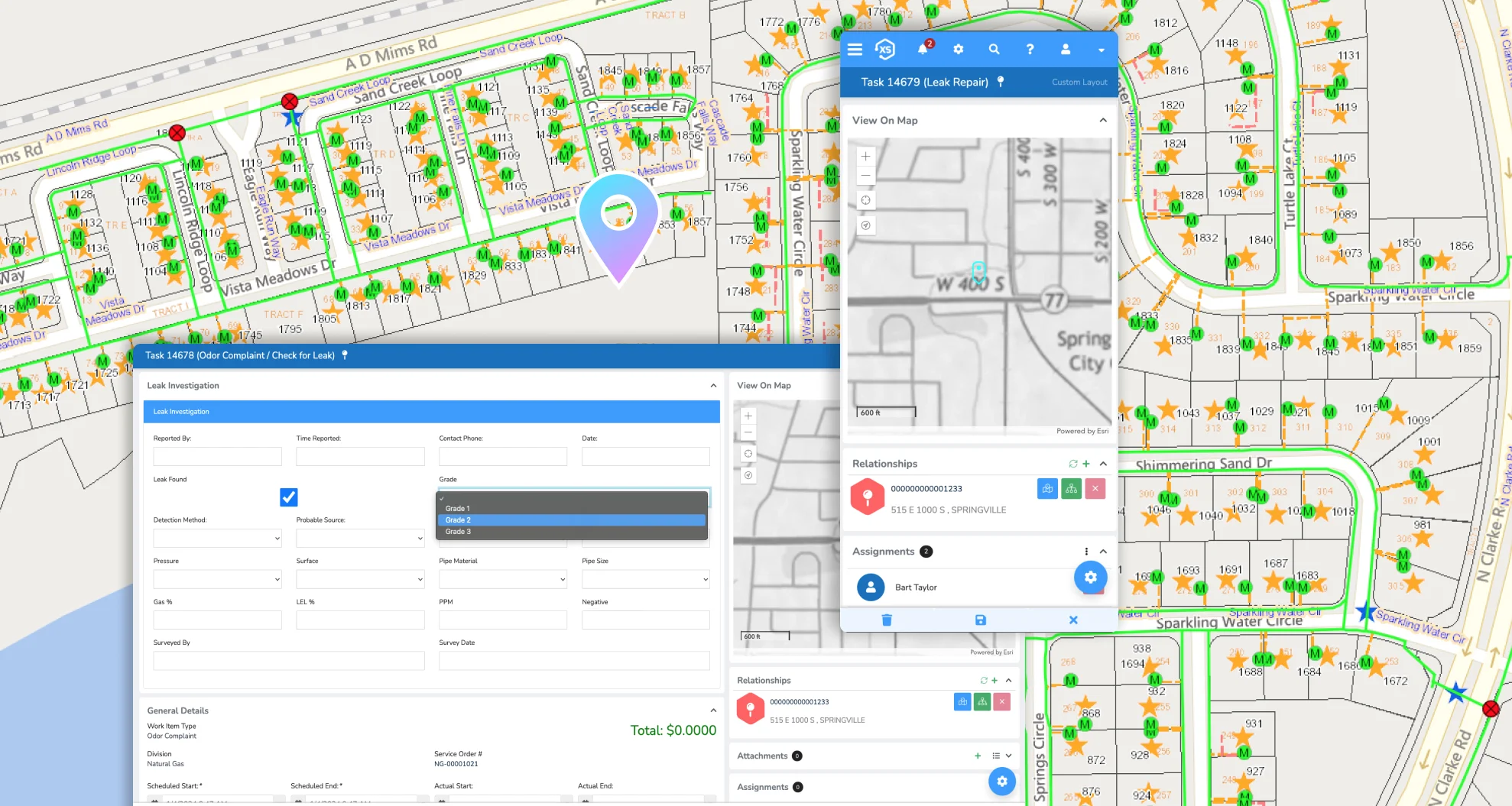The height and width of the screenshot is (806, 1512).
Task: Click the Custom Layout link
Action: 1079,83
